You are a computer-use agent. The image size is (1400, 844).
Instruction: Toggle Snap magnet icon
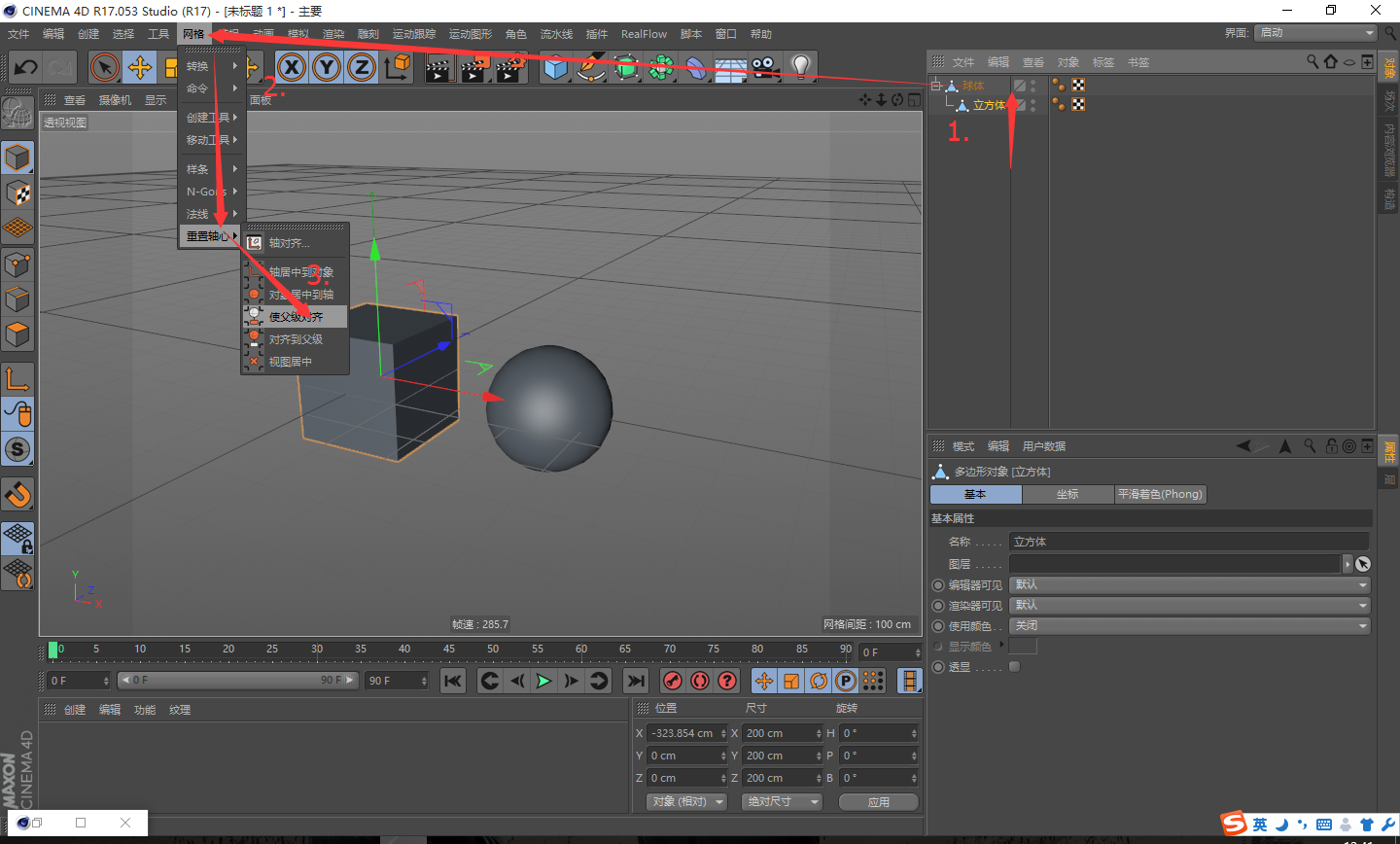pos(18,494)
